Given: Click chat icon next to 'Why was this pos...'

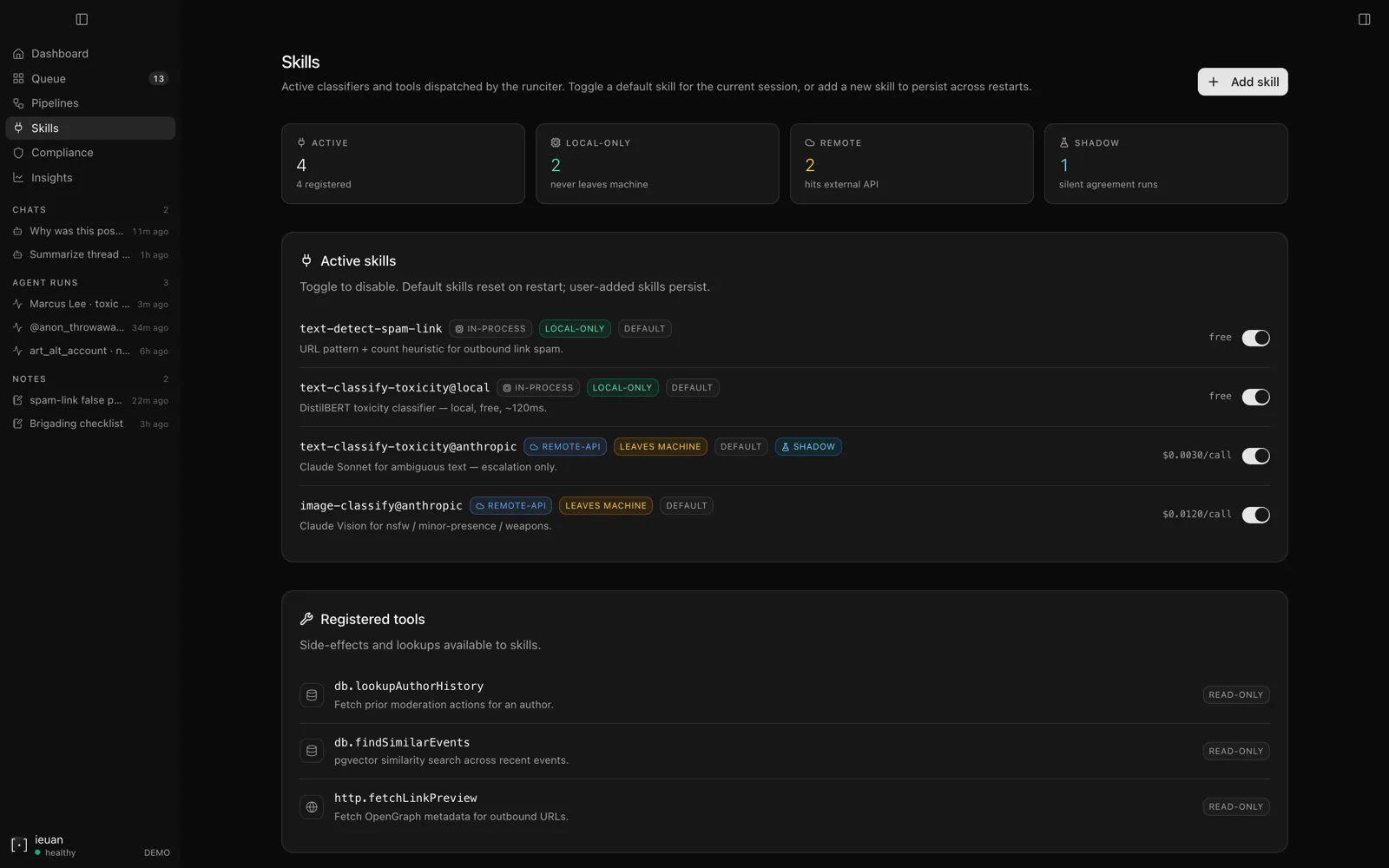Looking at the screenshot, I should click(17, 231).
